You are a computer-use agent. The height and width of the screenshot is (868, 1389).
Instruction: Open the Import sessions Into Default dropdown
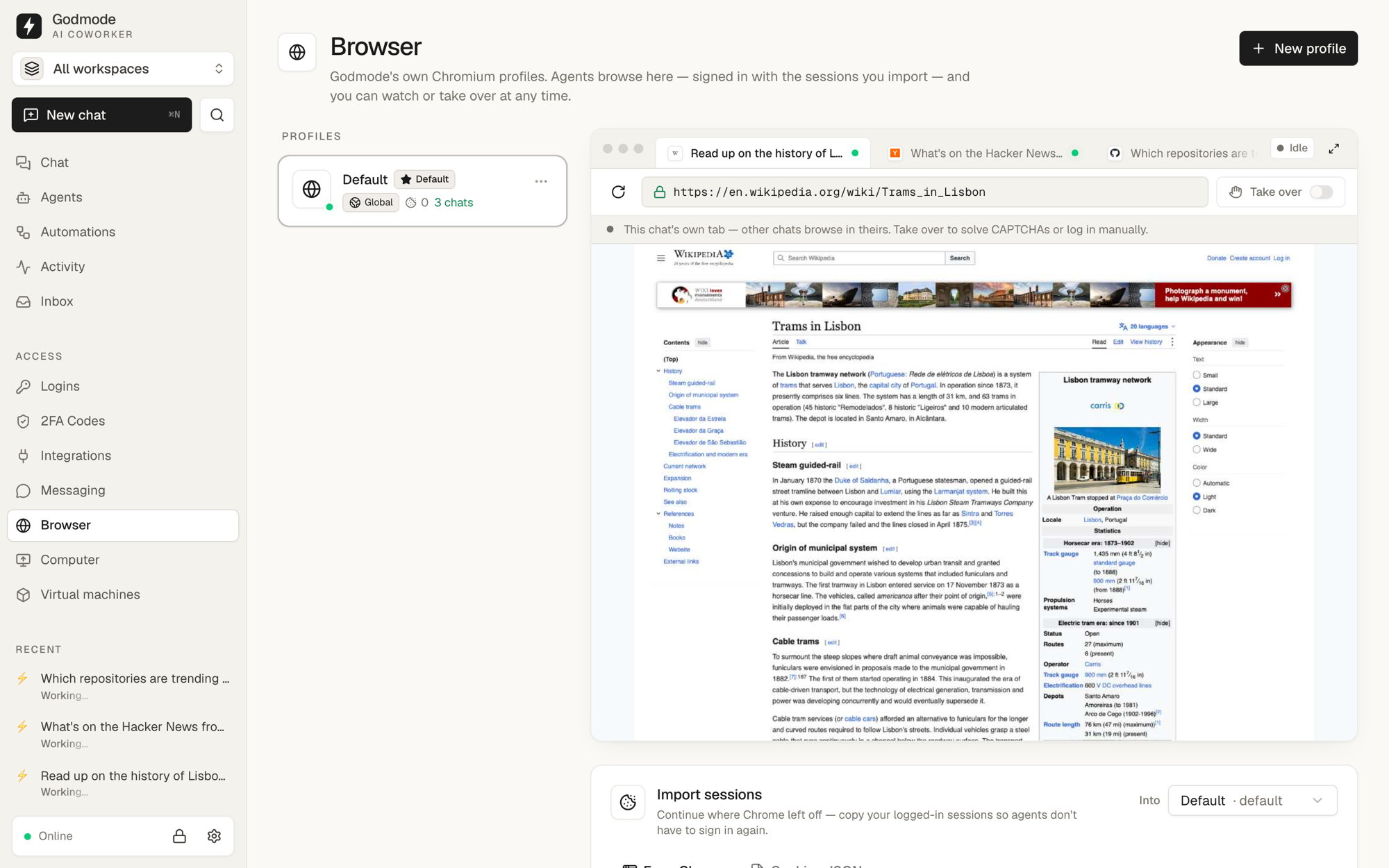pos(1252,801)
